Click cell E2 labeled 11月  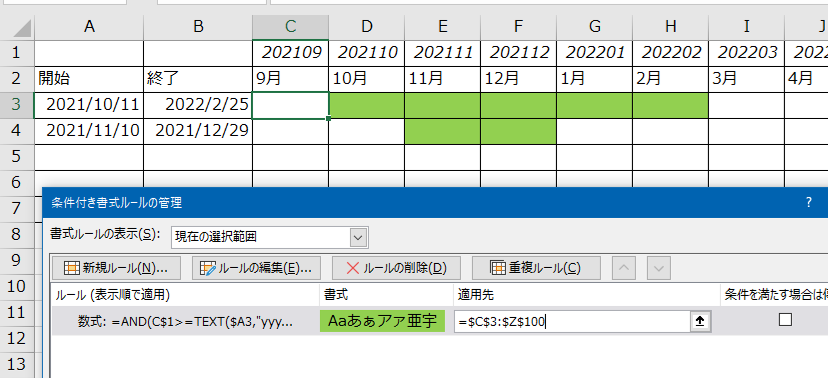pos(443,79)
